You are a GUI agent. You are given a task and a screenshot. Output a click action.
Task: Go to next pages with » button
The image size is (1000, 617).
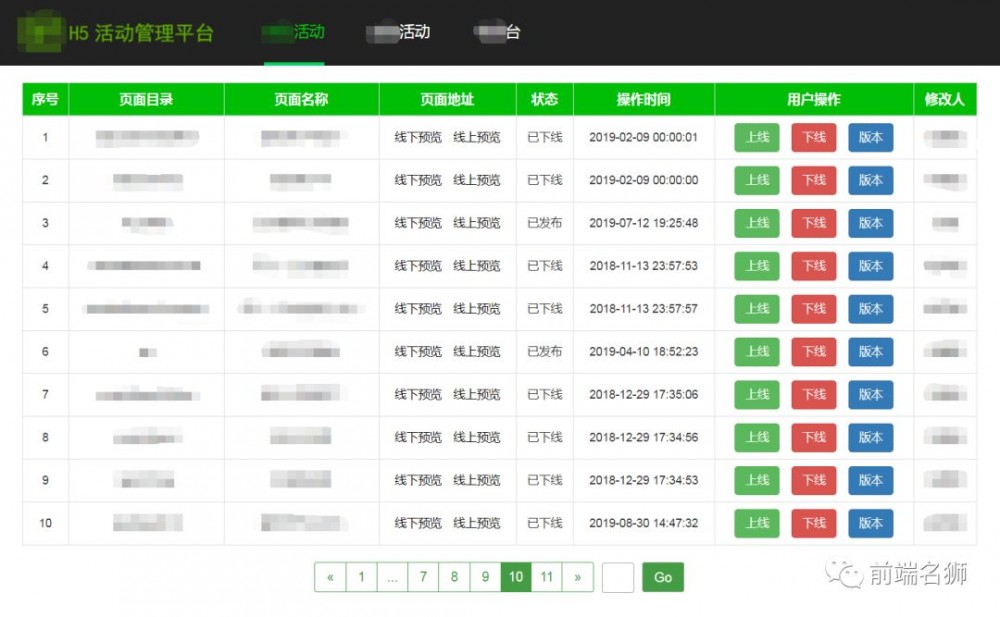(578, 577)
